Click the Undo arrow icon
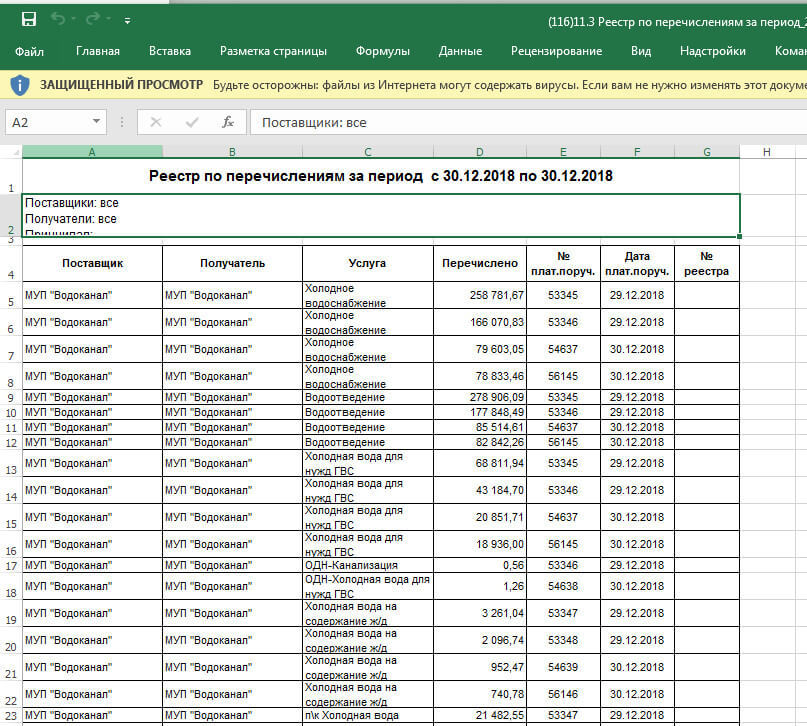 pyautogui.click(x=58, y=19)
